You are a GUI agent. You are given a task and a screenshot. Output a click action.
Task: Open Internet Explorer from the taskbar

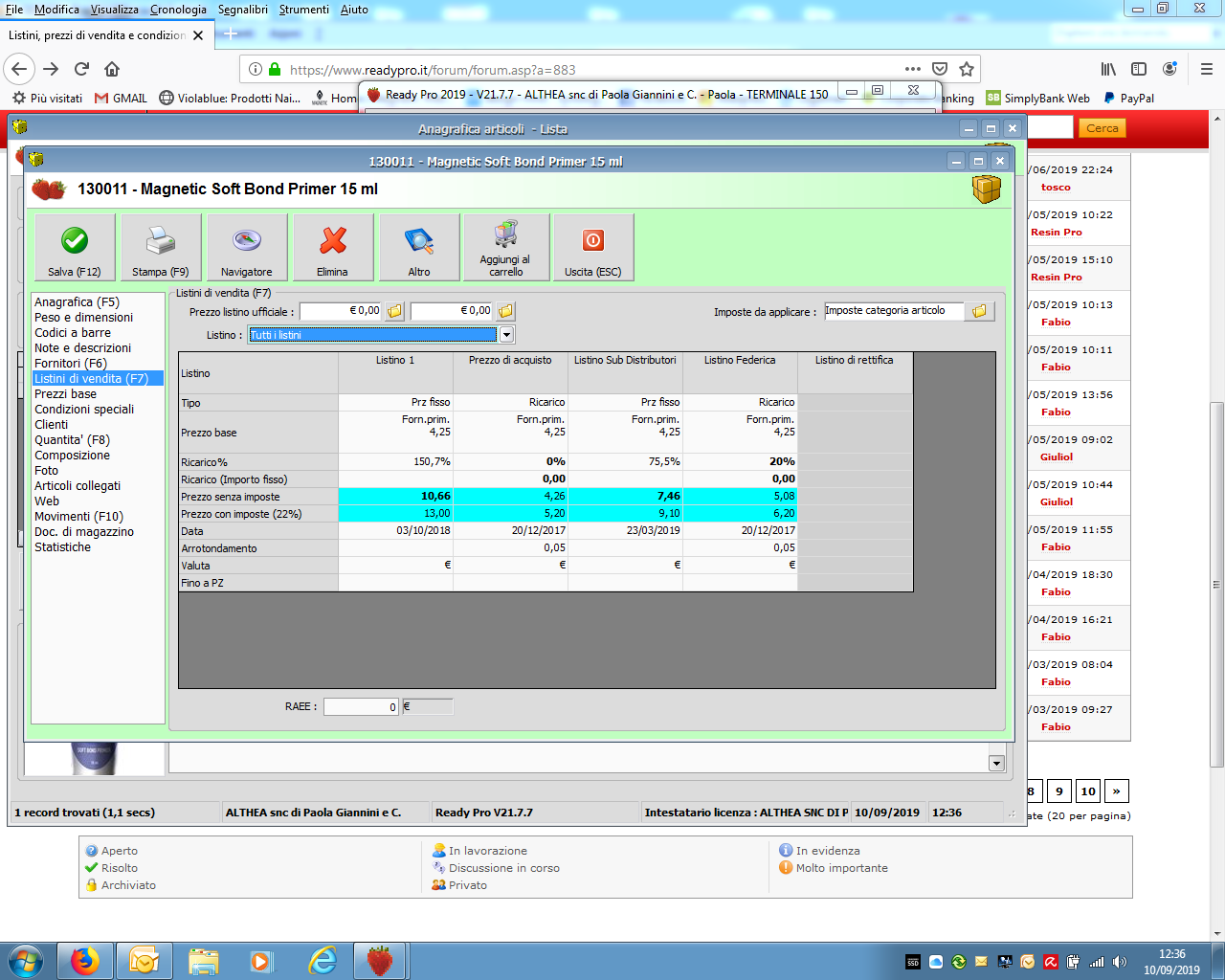[323, 961]
